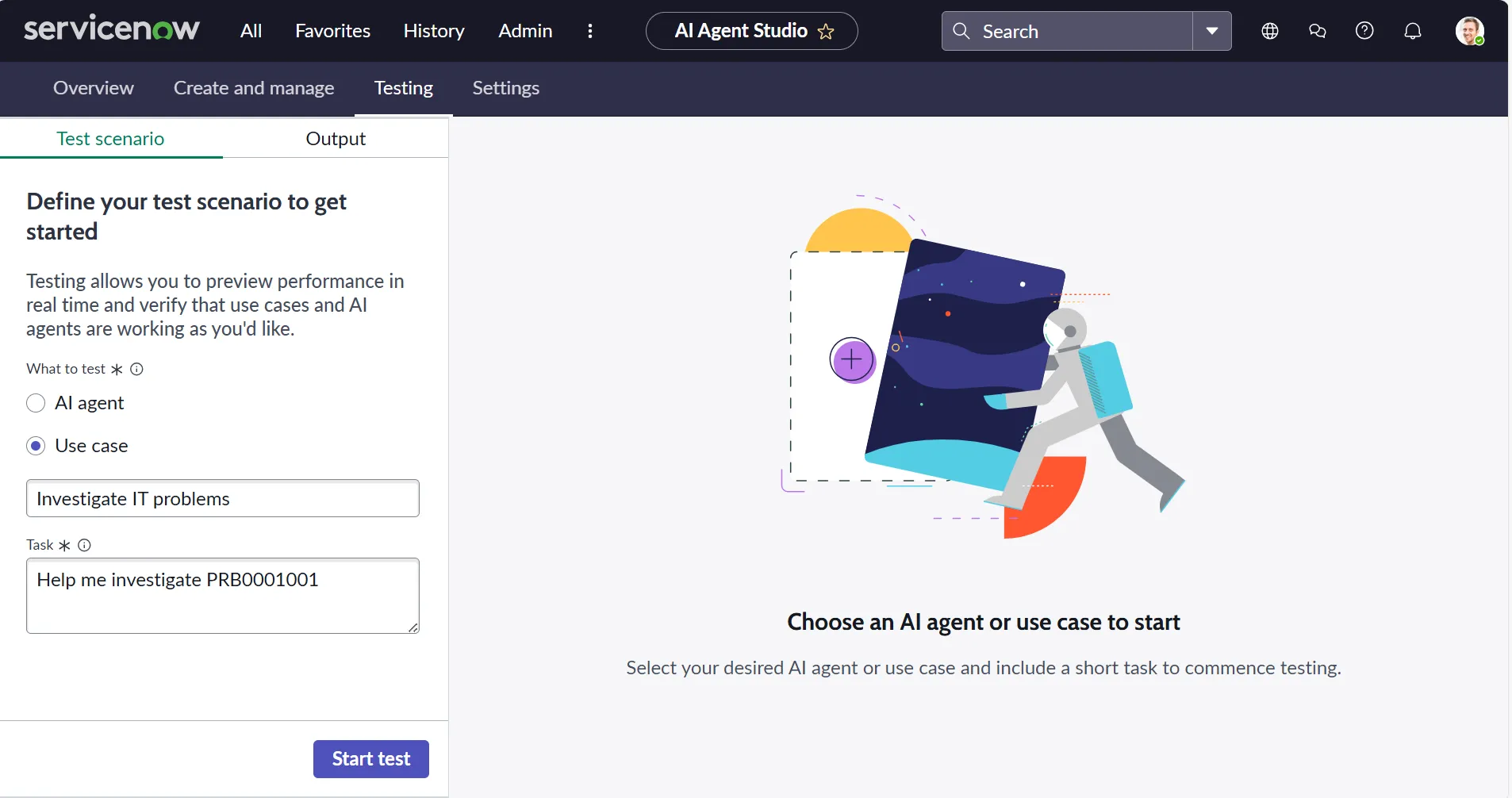Click the info icon beside What to test
The height and width of the screenshot is (798, 1512).
click(136, 369)
